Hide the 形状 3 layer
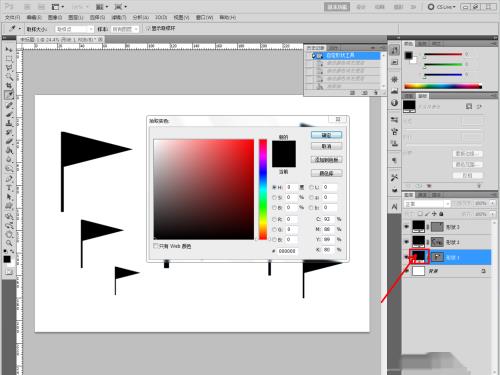Image resolution: width=500 pixels, height=375 pixels. (407, 227)
